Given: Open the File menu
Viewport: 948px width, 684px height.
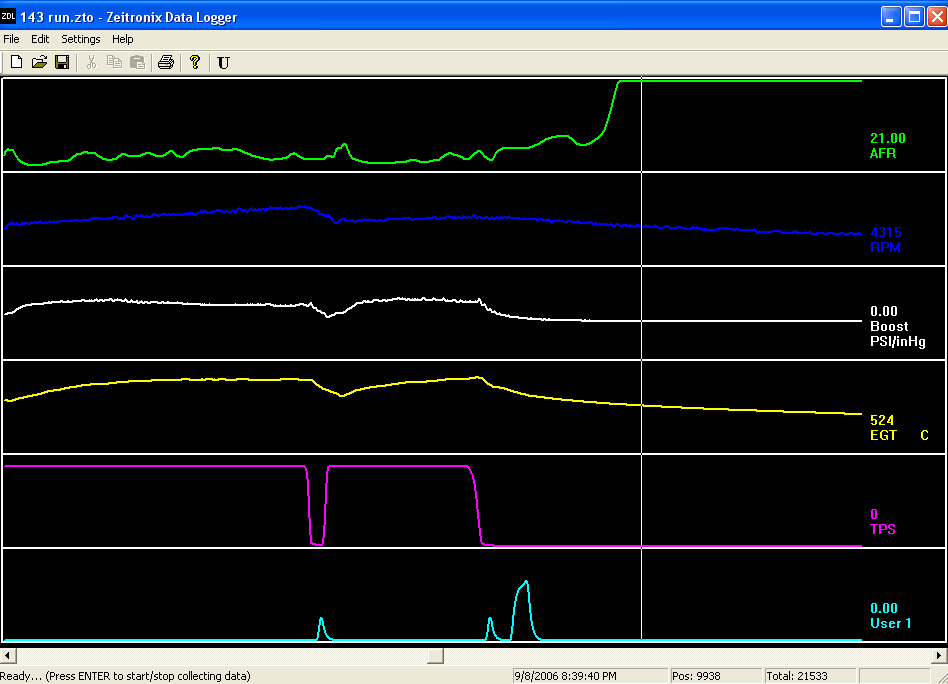Looking at the screenshot, I should [x=11, y=39].
